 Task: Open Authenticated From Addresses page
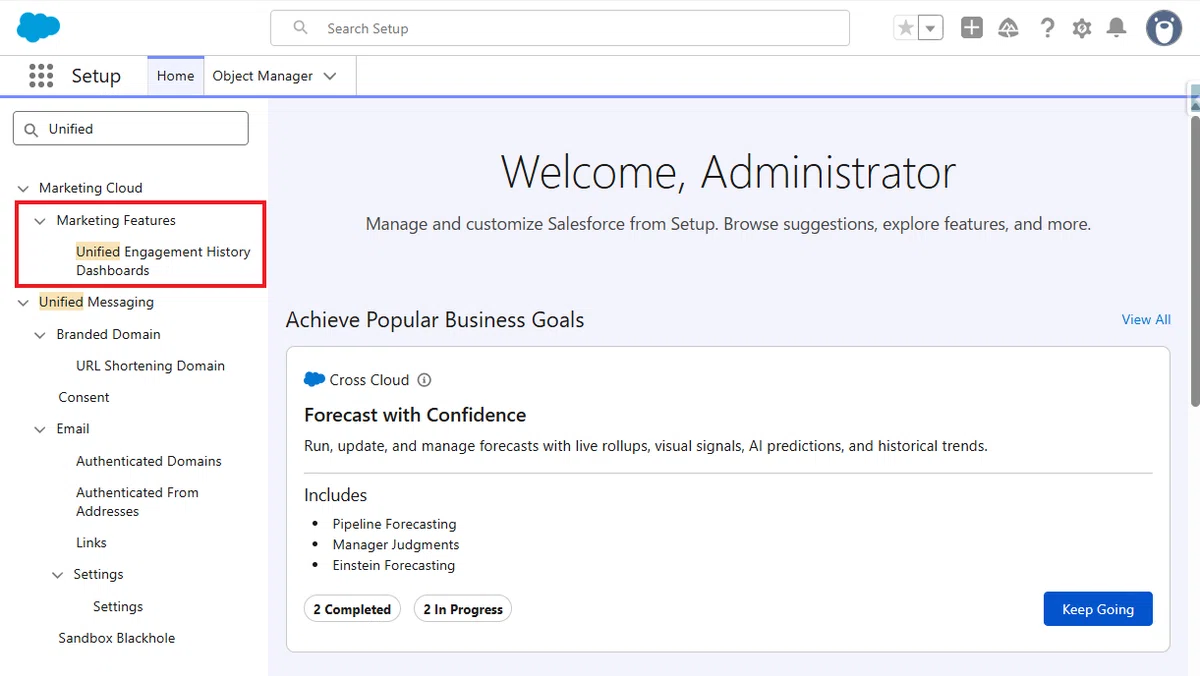pos(137,502)
